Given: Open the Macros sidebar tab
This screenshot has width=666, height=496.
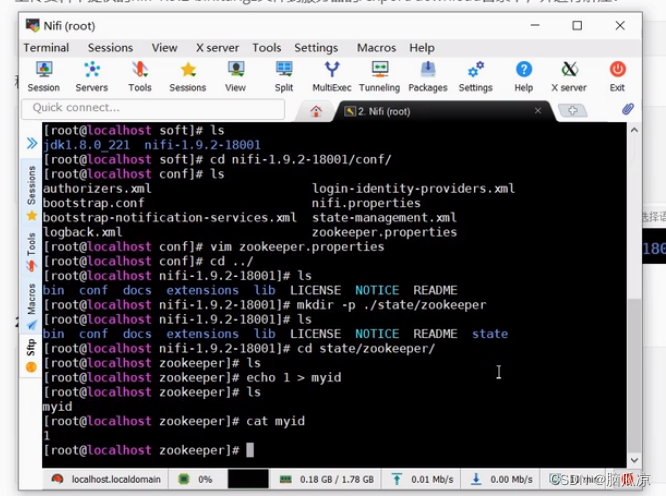Looking at the screenshot, I should pyautogui.click(x=32, y=306).
